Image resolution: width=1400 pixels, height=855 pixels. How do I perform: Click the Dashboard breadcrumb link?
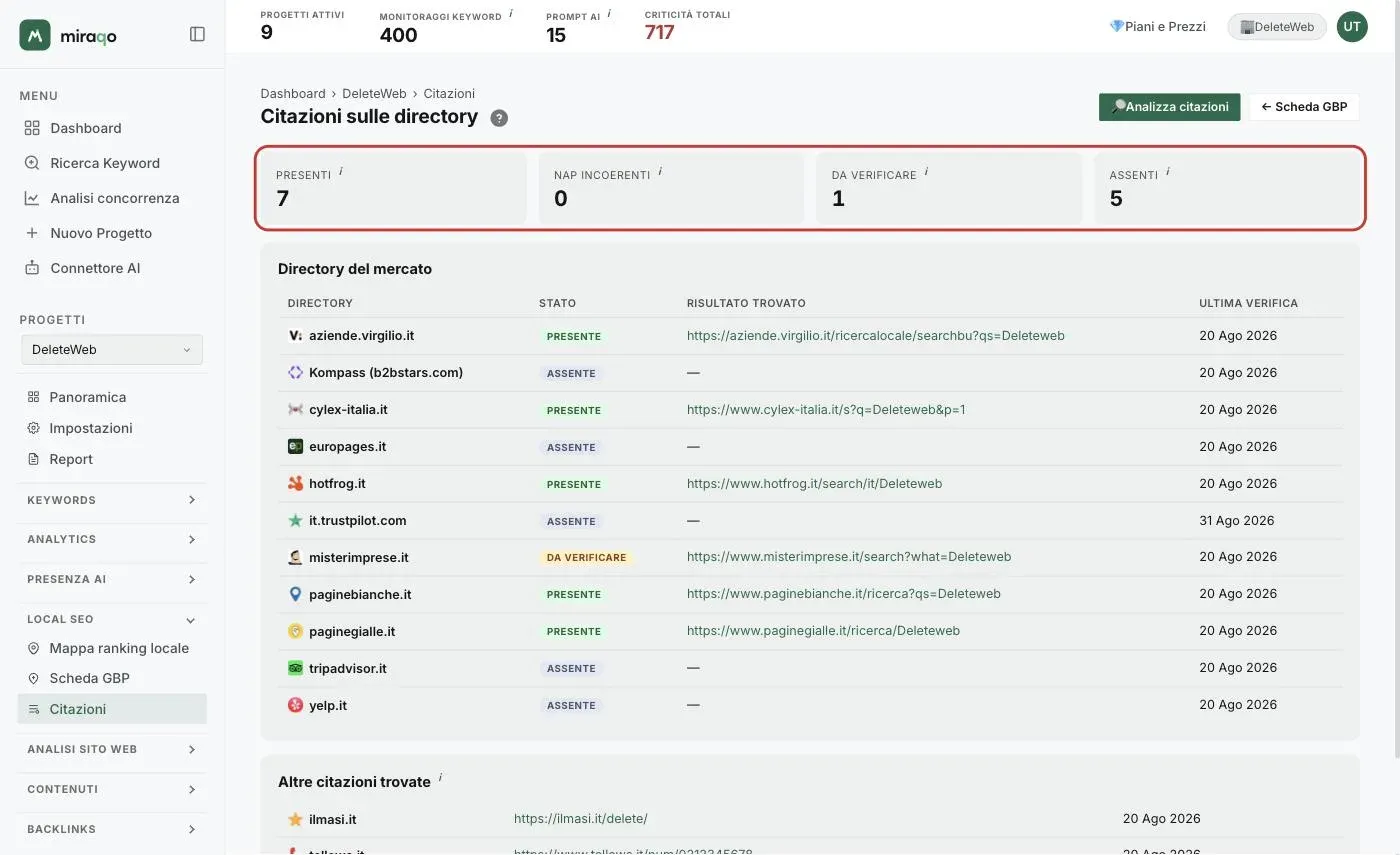pyautogui.click(x=293, y=94)
